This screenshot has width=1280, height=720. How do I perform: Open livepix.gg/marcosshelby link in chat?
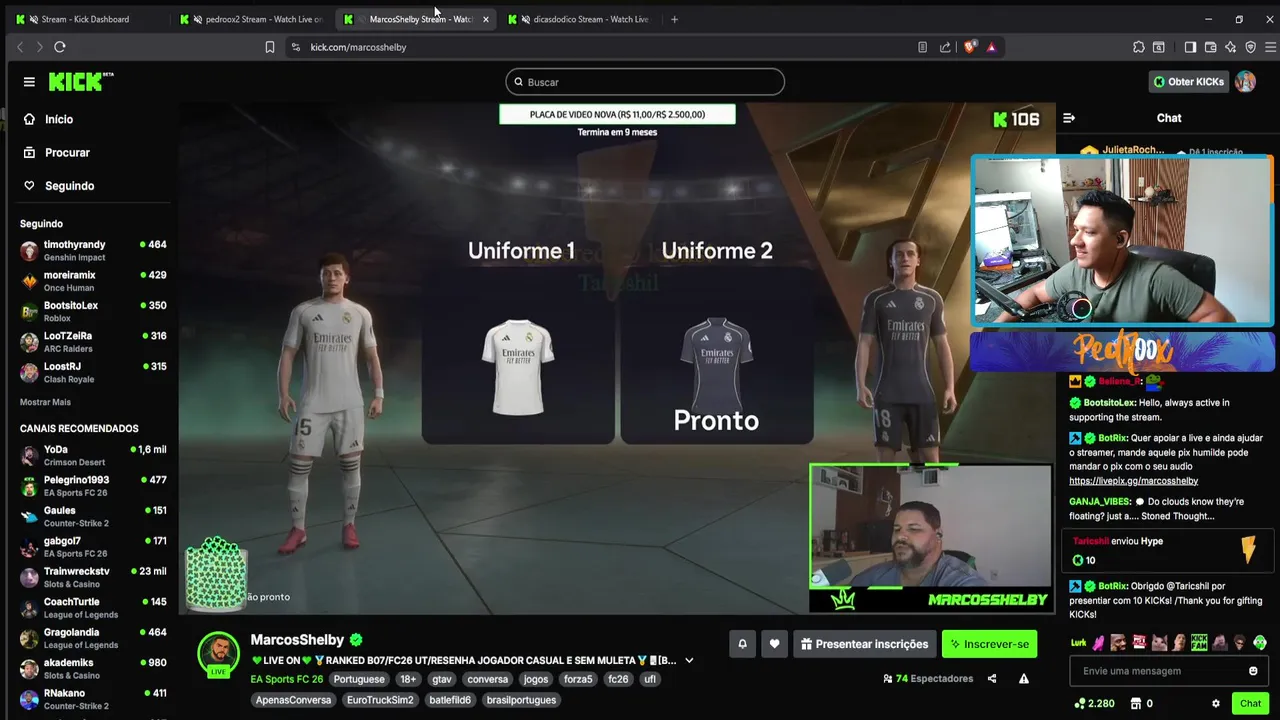coord(1133,481)
